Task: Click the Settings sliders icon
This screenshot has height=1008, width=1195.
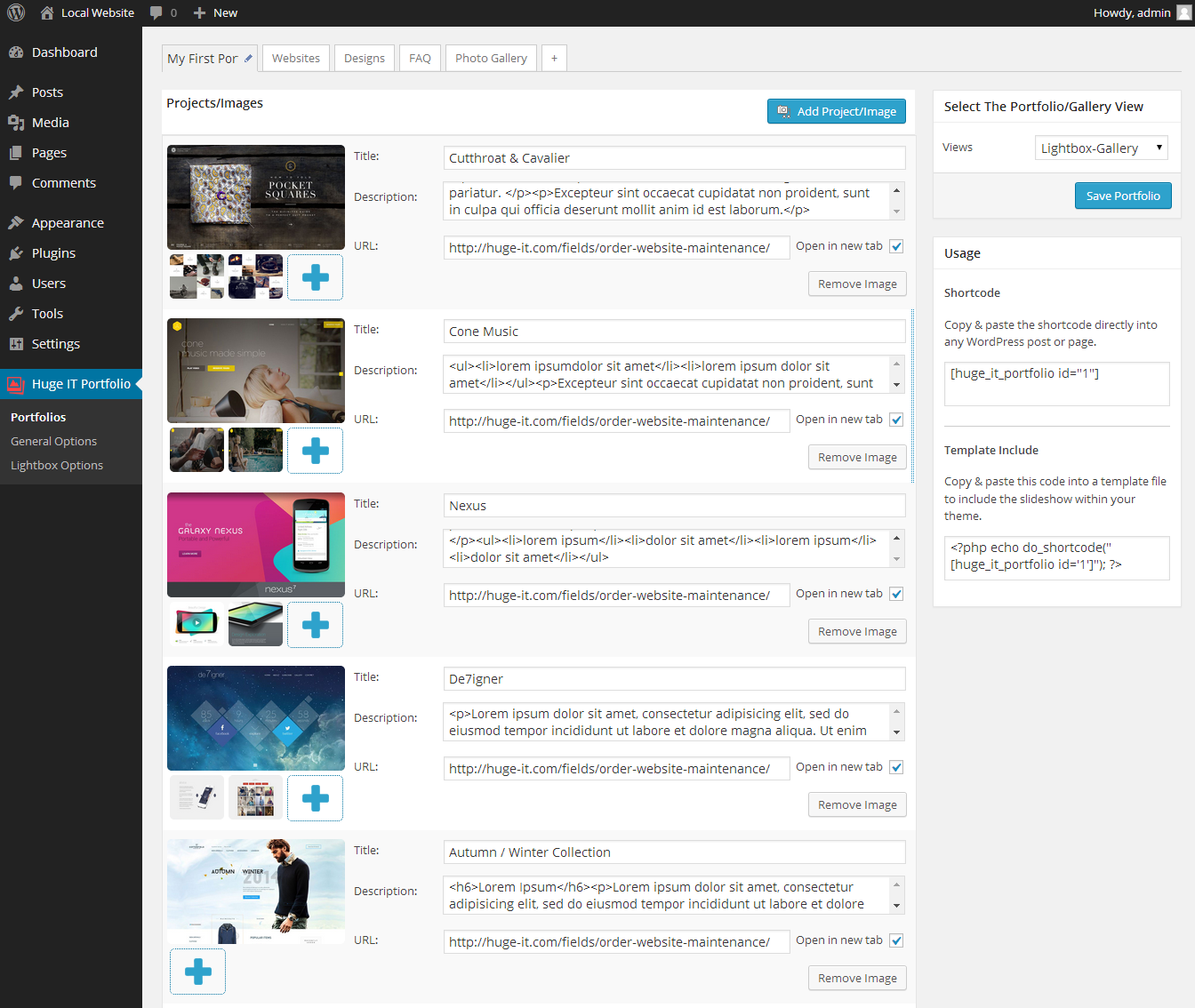Action: coord(16,344)
